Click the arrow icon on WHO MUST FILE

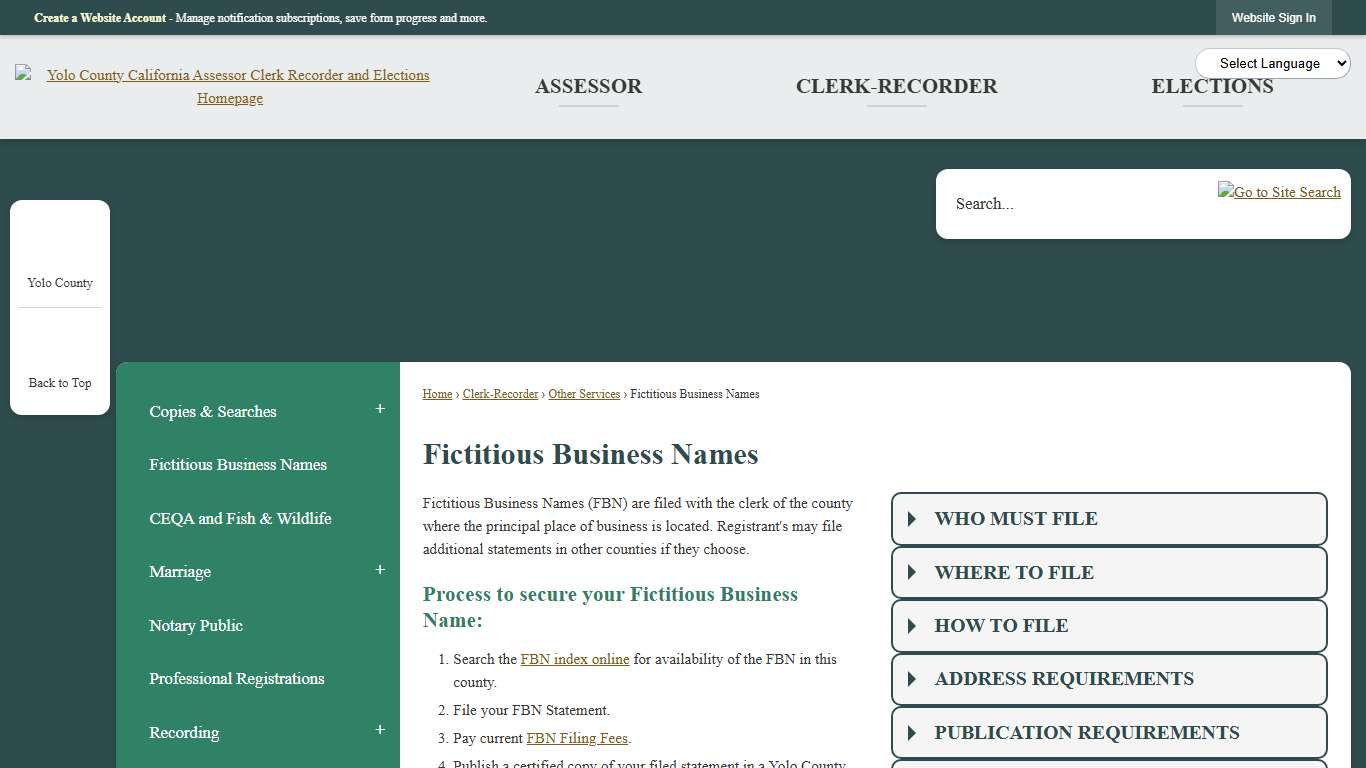pyautogui.click(x=911, y=518)
